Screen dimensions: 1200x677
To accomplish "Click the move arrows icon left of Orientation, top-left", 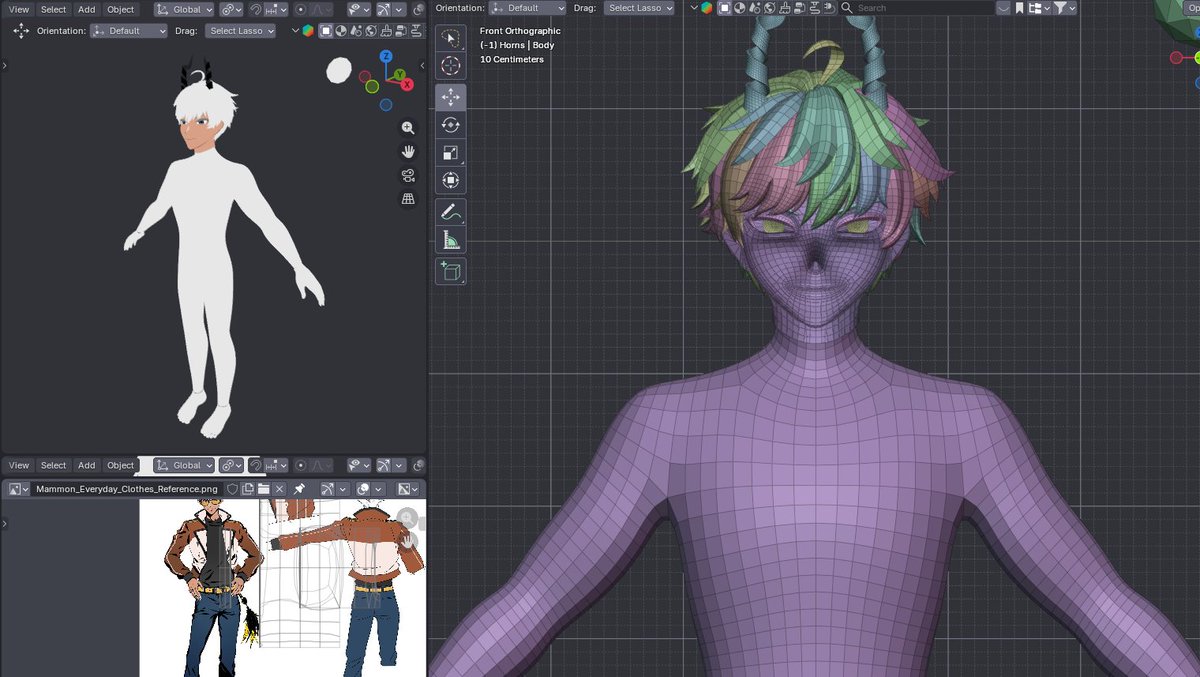I will point(20,31).
